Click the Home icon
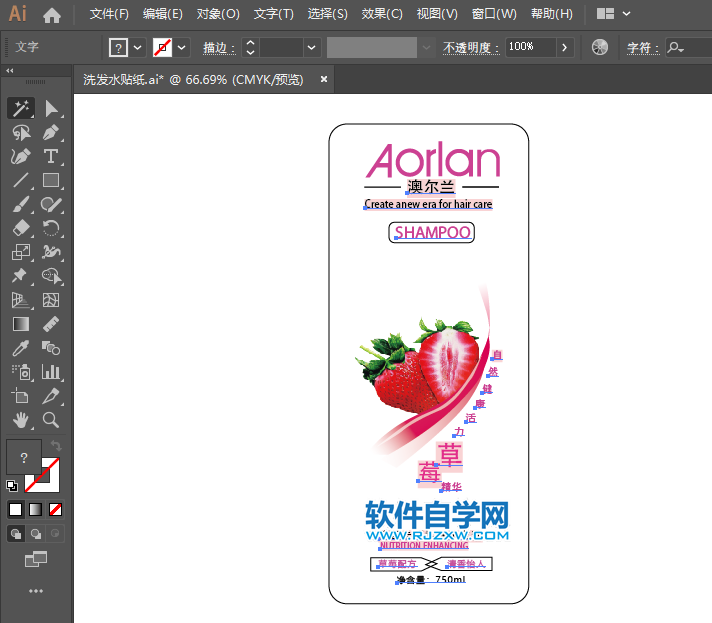Screen dimensions: 712x623 point(52,15)
